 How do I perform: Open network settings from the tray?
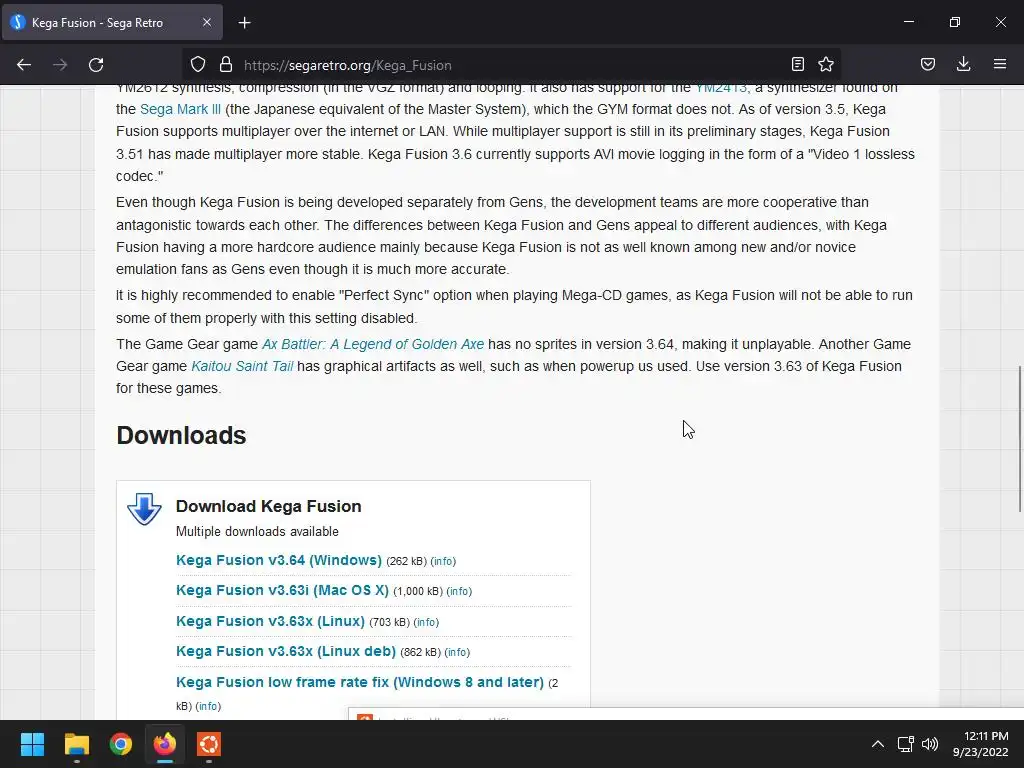pyautogui.click(x=905, y=744)
